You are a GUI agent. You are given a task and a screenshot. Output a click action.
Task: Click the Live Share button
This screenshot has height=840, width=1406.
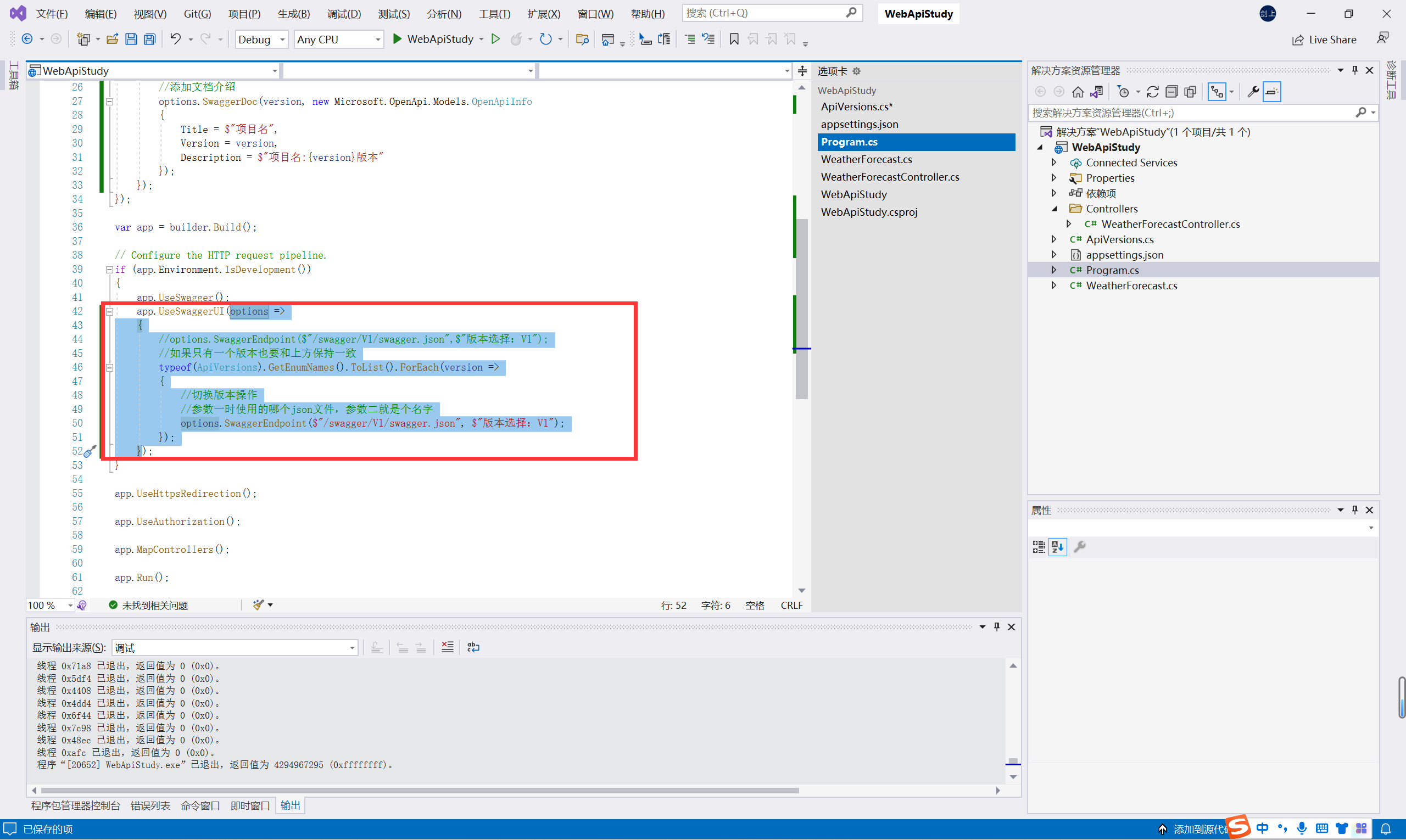click(x=1324, y=40)
